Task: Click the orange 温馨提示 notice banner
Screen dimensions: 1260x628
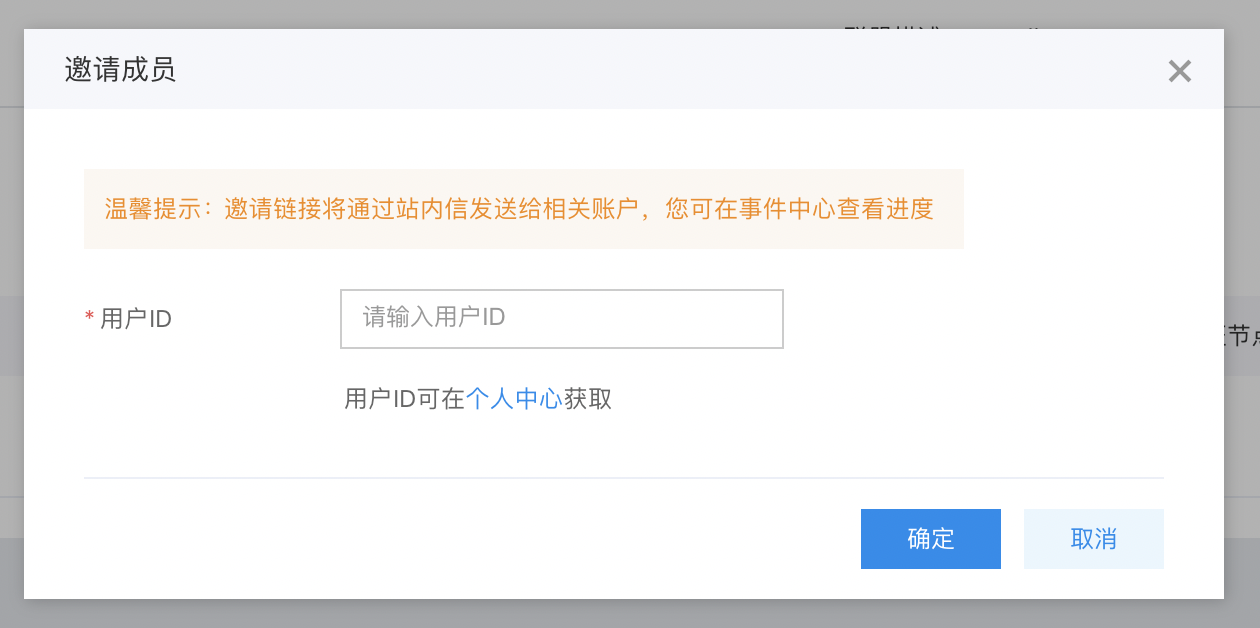Action: [x=524, y=209]
